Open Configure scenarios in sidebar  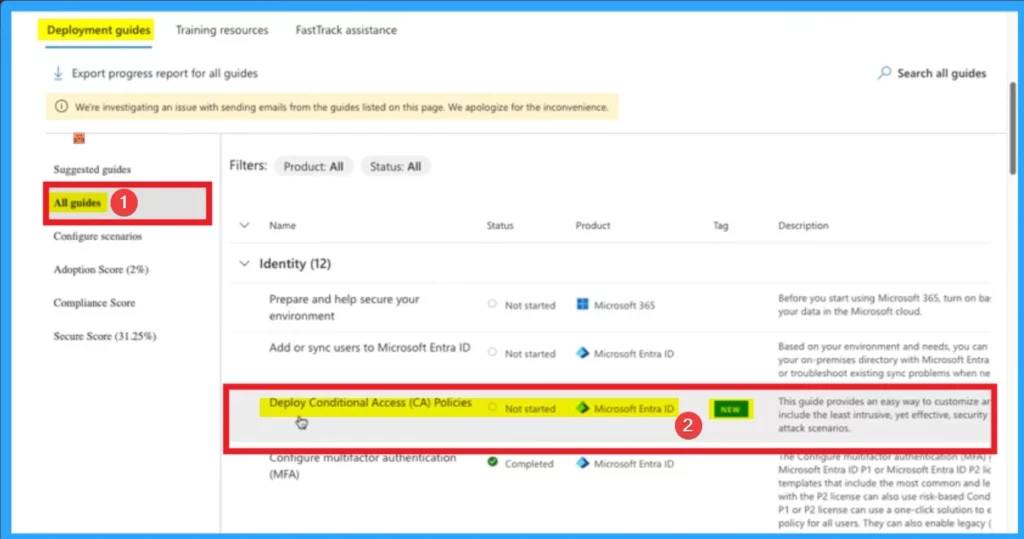[97, 236]
